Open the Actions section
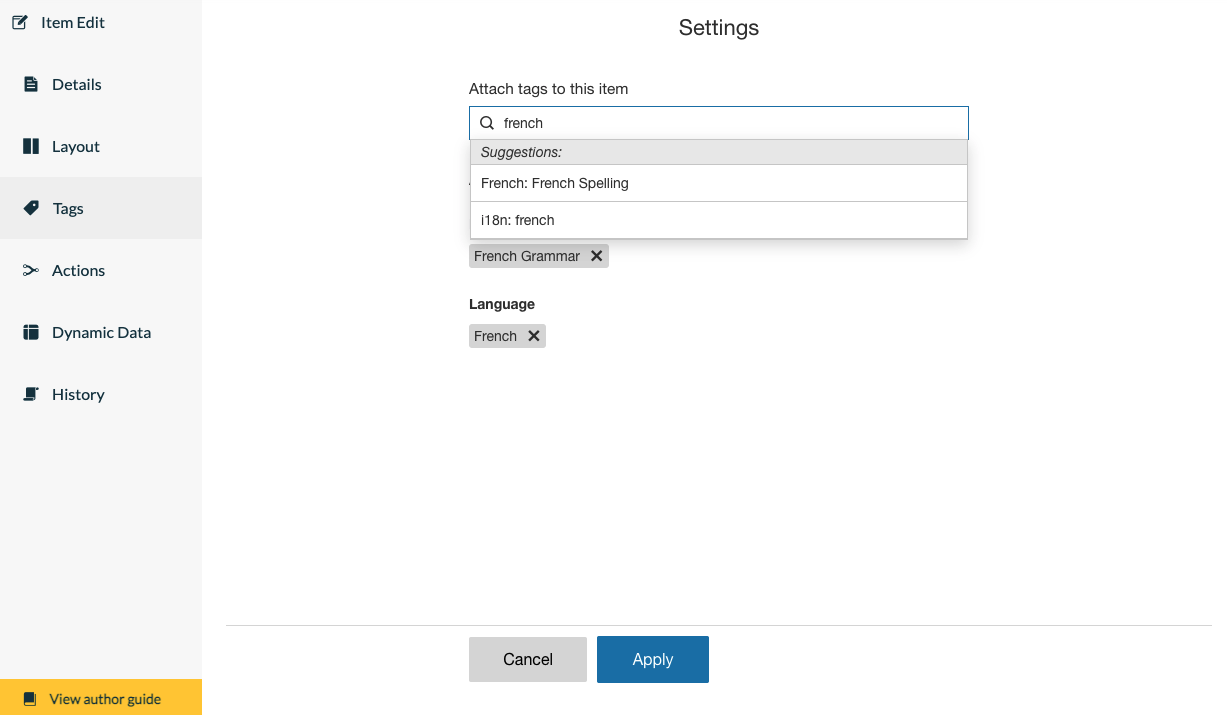Image resolution: width=1227 pixels, height=715 pixels. (101, 270)
